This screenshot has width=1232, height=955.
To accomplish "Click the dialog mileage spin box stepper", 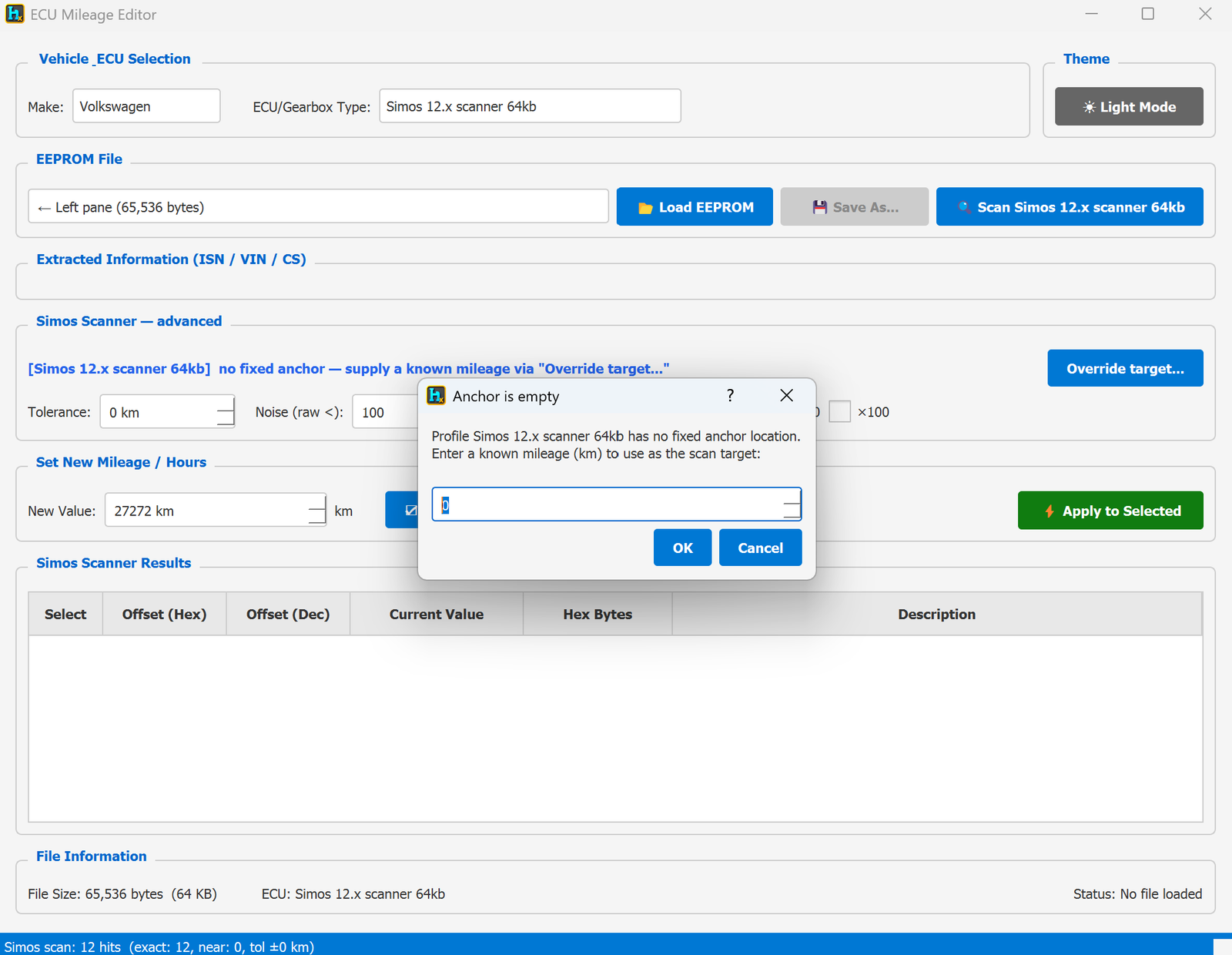I will click(x=792, y=504).
